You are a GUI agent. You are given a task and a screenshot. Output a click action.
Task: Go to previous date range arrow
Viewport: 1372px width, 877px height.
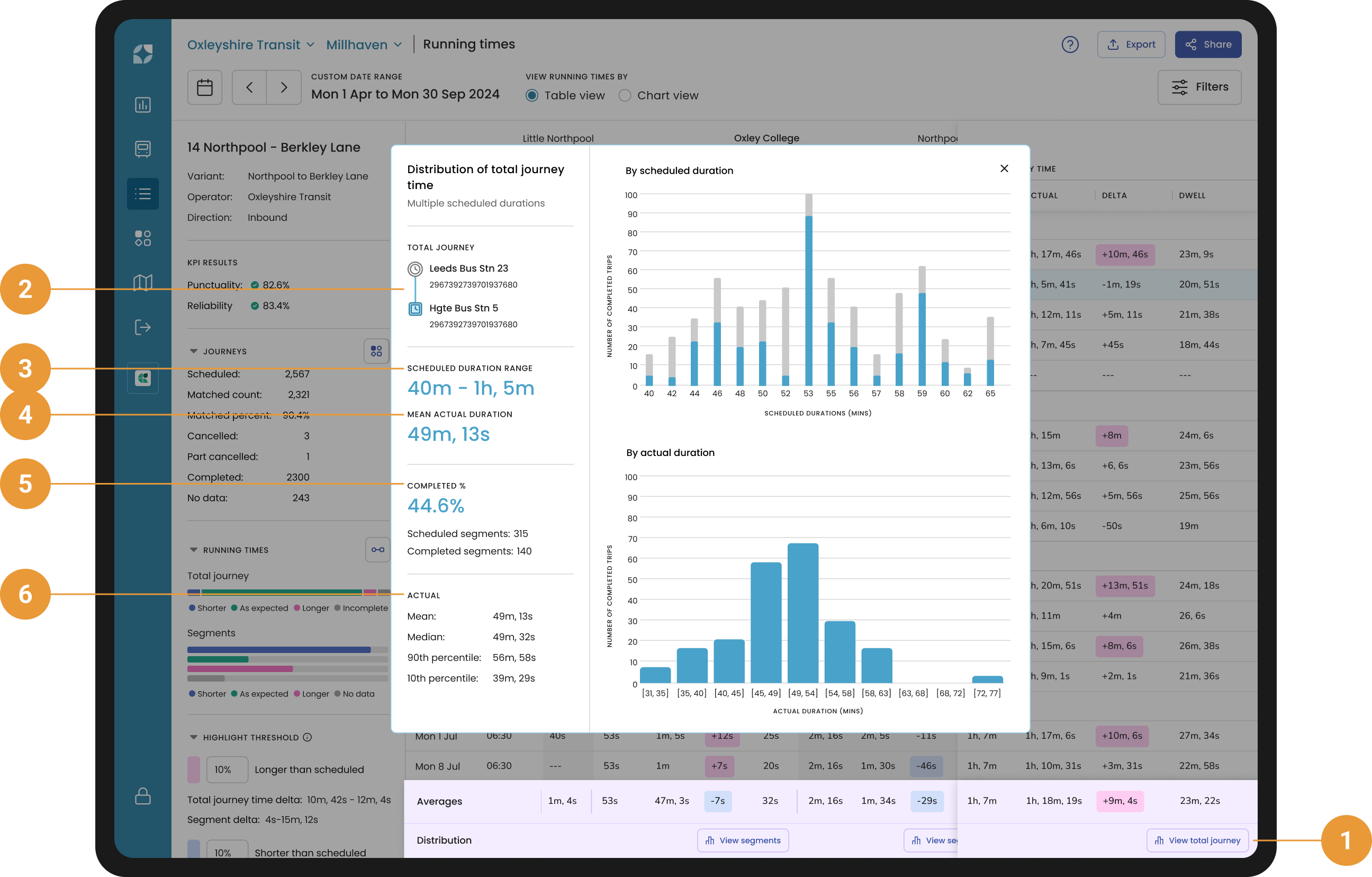(x=249, y=87)
